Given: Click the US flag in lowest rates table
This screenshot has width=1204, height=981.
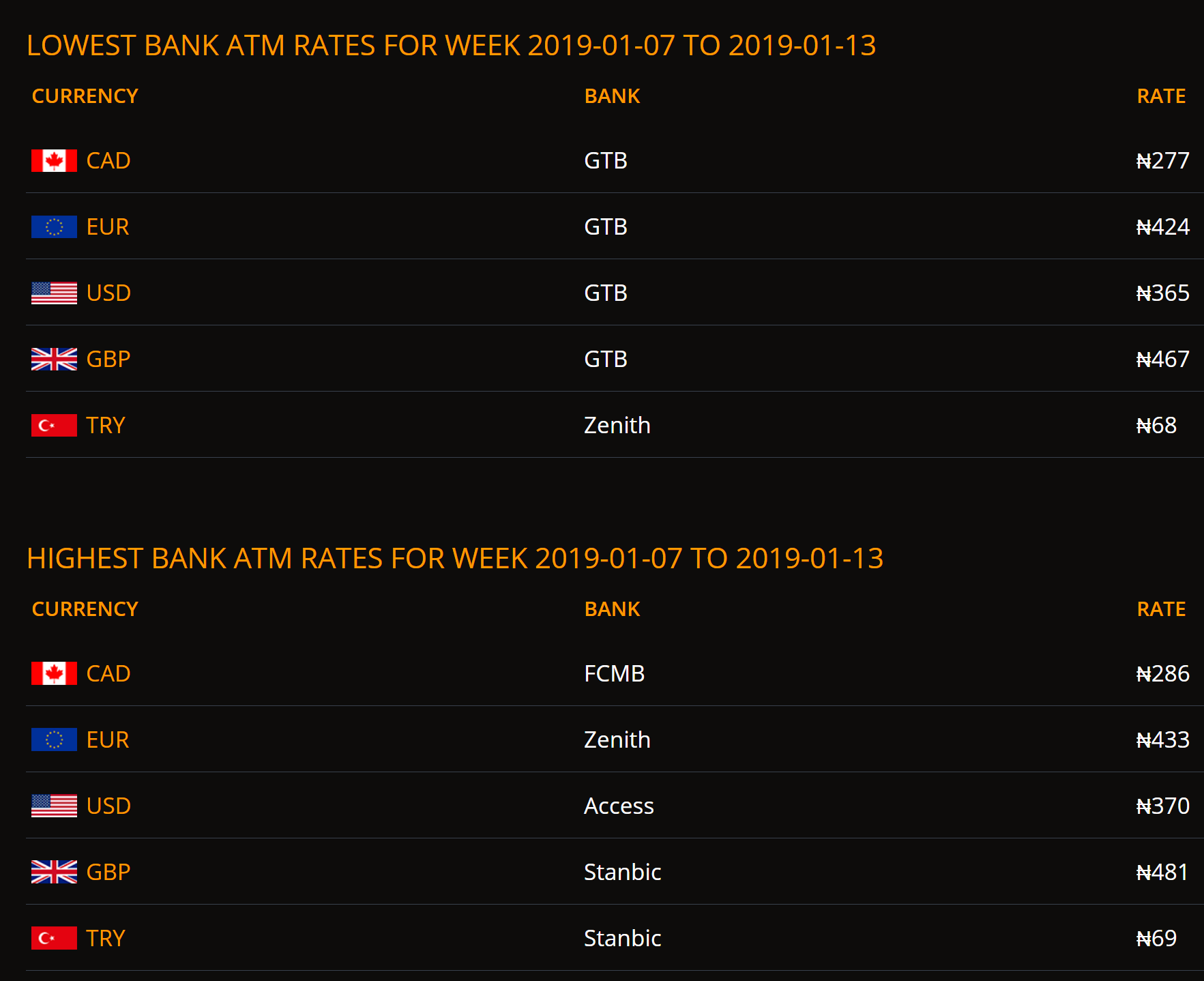Looking at the screenshot, I should 54,293.
